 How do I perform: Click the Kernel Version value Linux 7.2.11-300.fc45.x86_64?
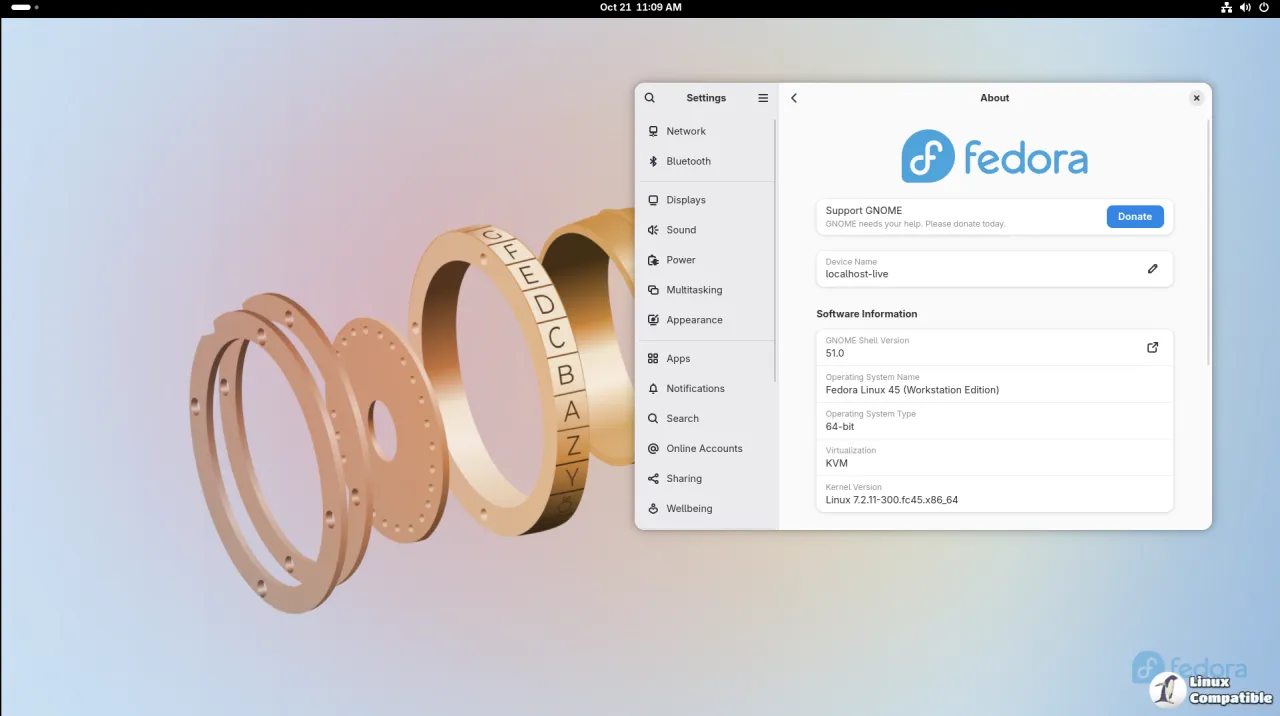coord(892,499)
